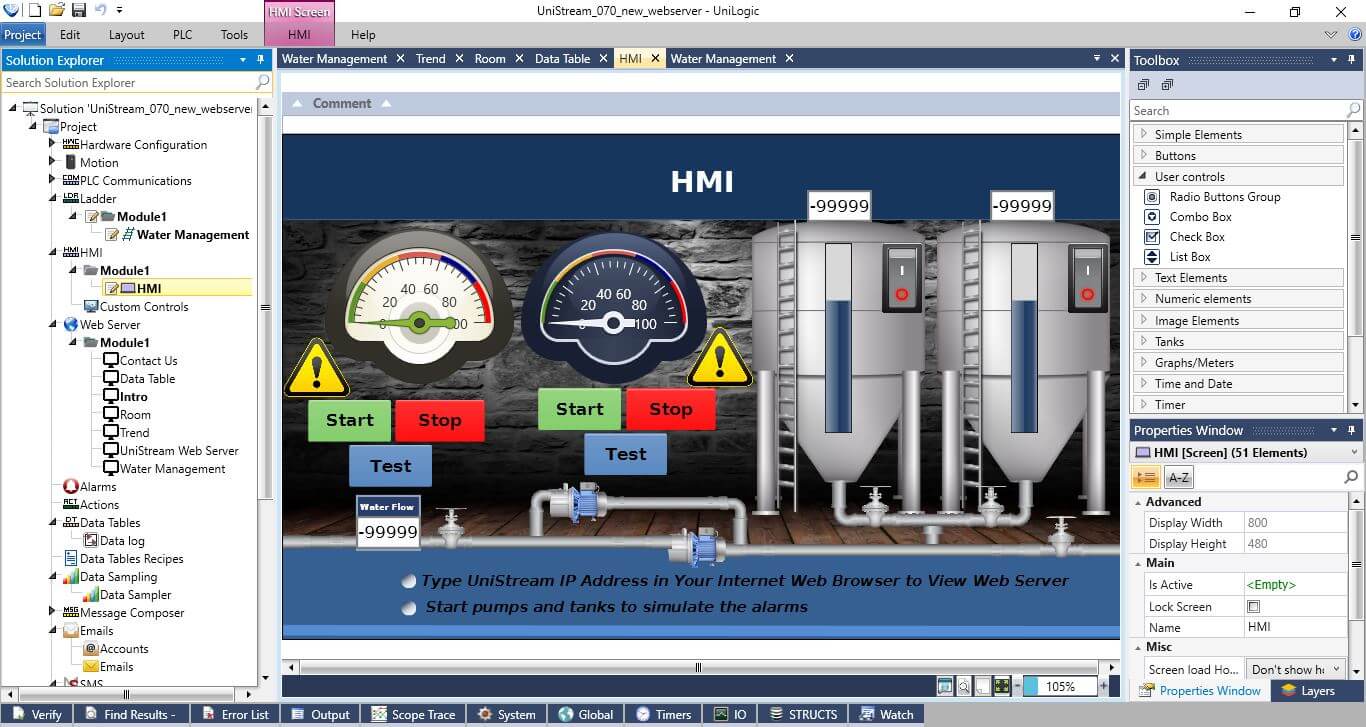The image size is (1366, 727).
Task: Pin the Solution Explorer panel
Action: click(260, 60)
